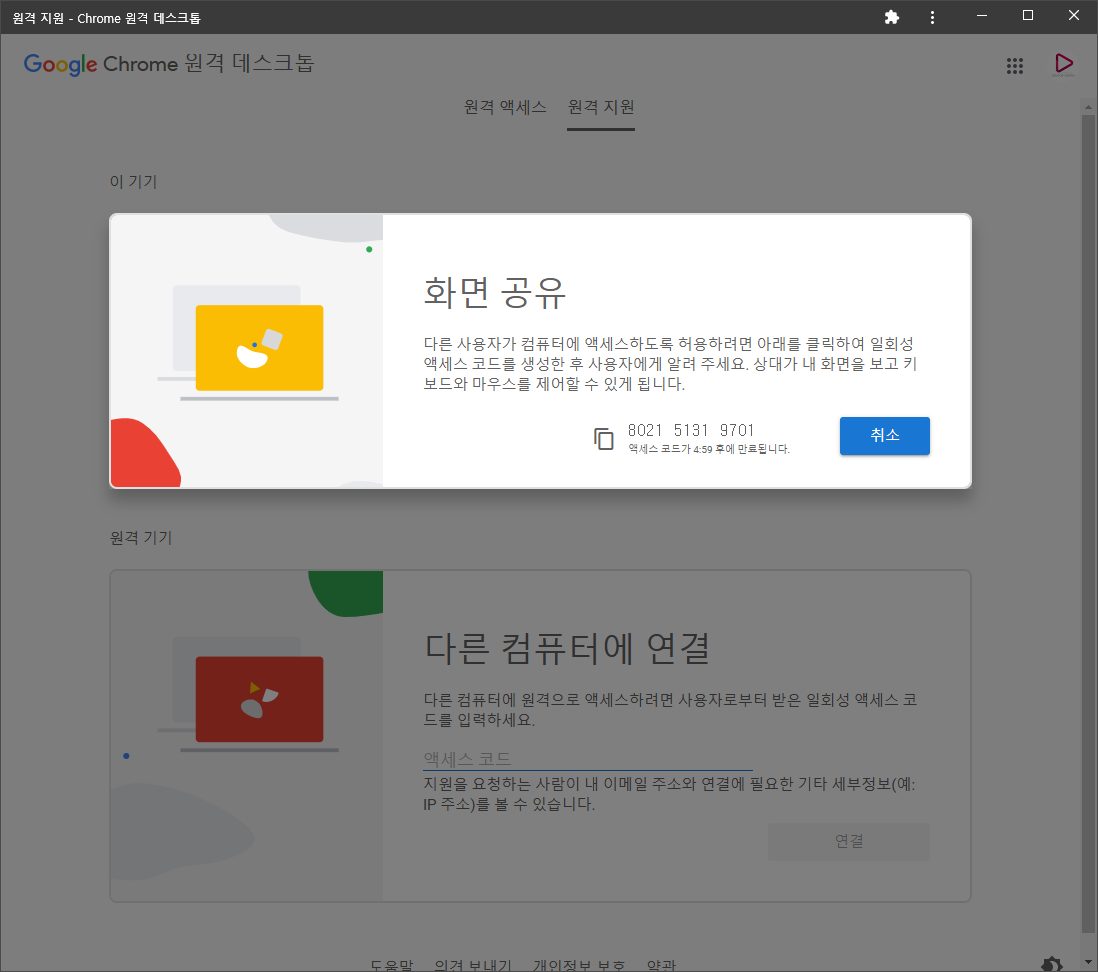Open the extensions puzzle icon in the title bar
This screenshot has height=972, width=1098.
[x=891, y=18]
